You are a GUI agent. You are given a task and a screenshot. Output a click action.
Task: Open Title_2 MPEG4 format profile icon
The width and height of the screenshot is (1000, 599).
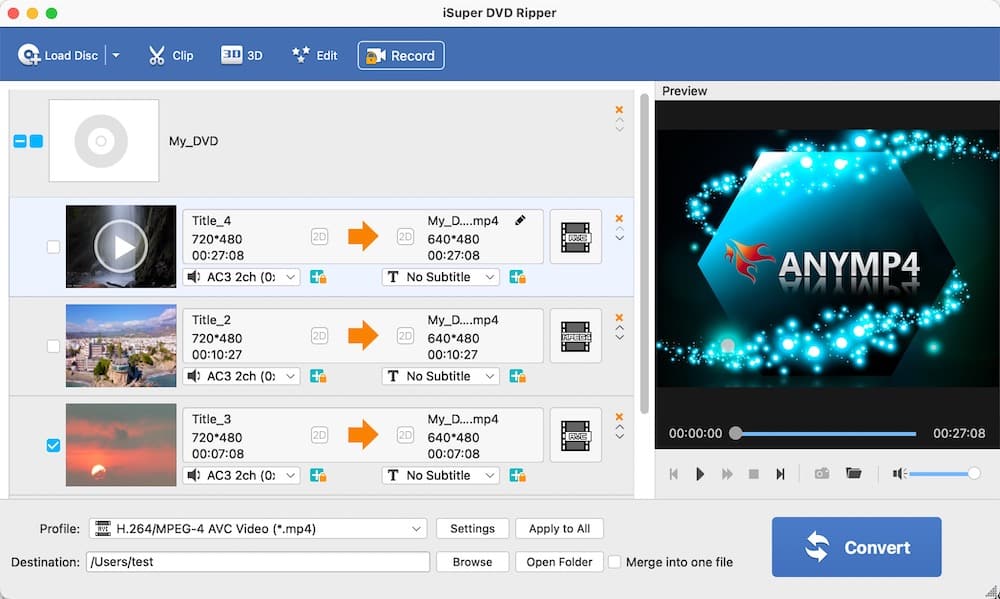click(x=575, y=336)
